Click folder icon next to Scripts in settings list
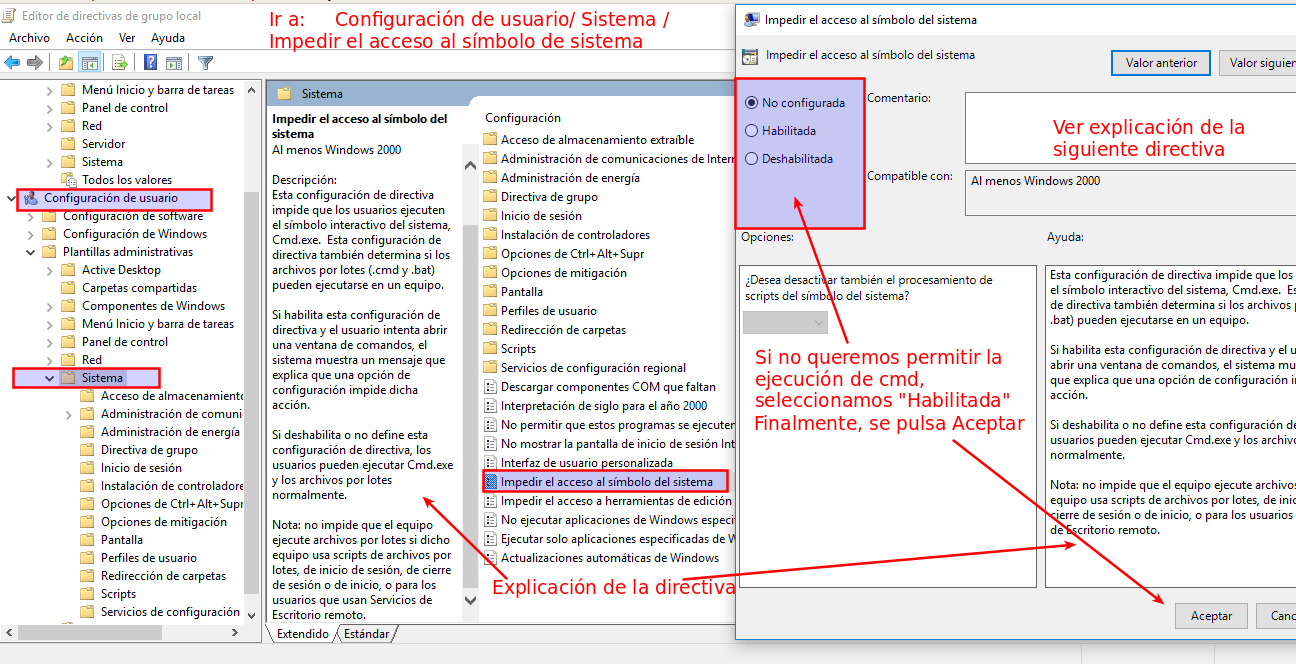This screenshot has width=1296, height=664. 490,349
